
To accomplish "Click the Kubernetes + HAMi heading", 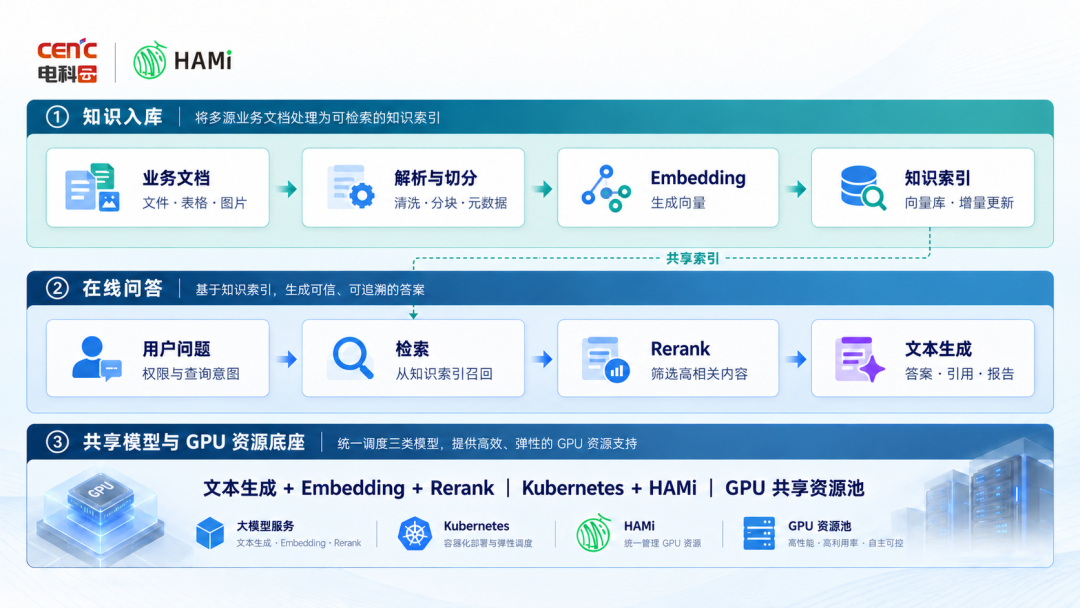I will [x=609, y=488].
